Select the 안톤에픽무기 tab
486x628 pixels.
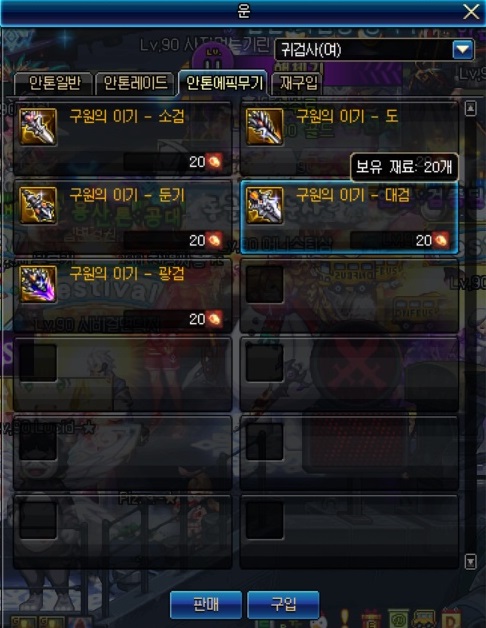tap(223, 83)
